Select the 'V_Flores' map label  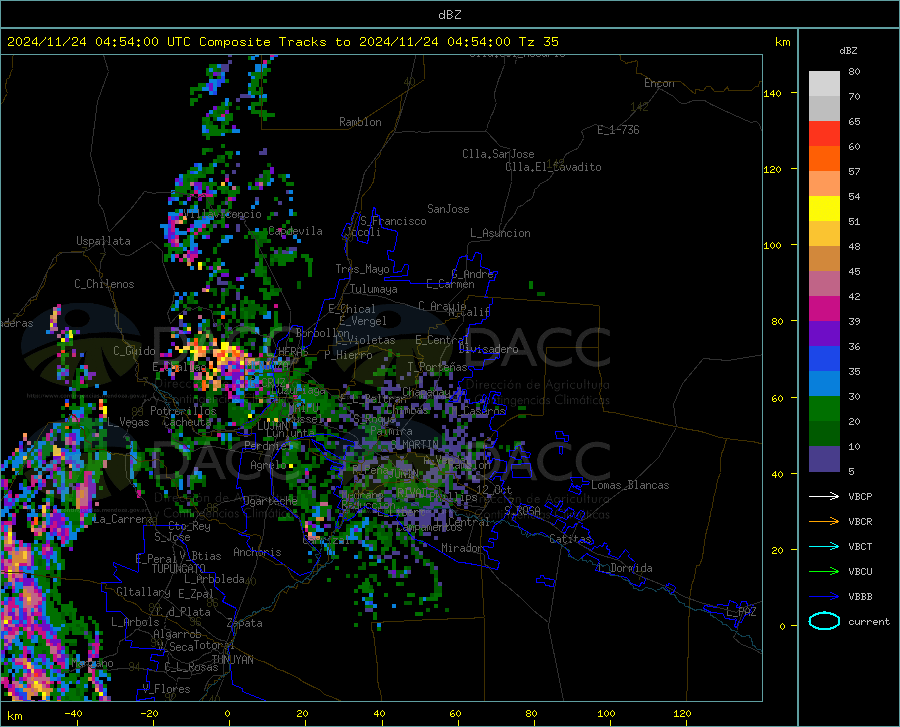click(166, 689)
